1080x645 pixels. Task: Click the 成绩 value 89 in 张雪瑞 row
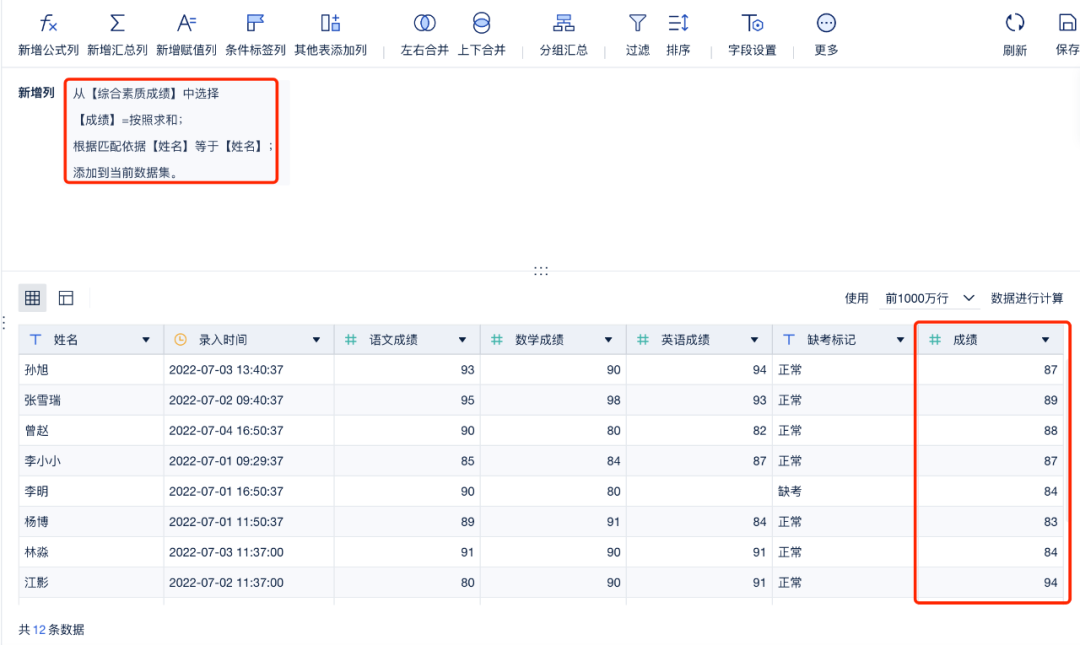tap(990, 400)
